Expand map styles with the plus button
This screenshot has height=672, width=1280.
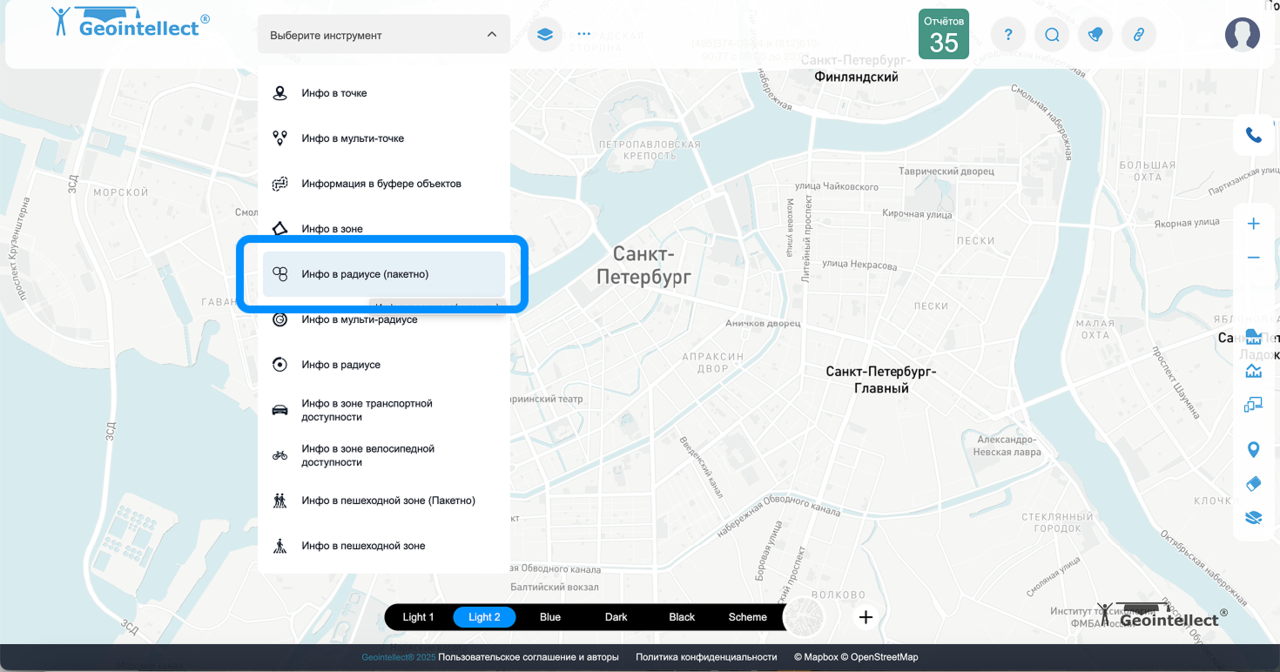(866, 617)
